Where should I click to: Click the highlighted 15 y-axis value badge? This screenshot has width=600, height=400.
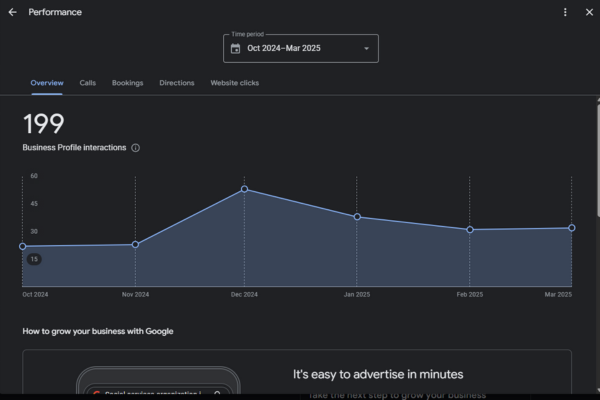click(34, 259)
